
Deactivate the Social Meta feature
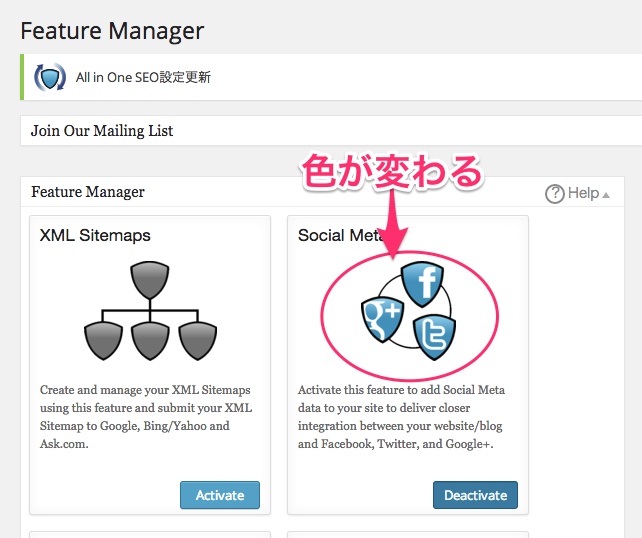click(x=475, y=495)
